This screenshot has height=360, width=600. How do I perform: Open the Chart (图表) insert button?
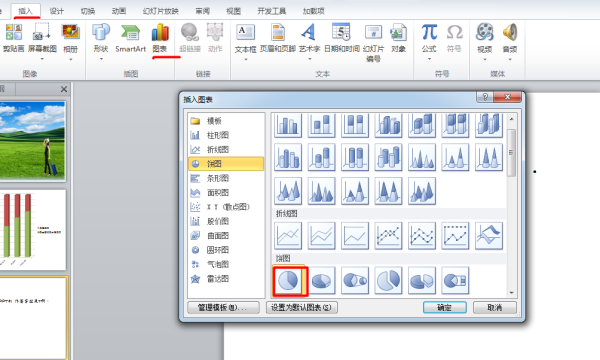[x=160, y=38]
